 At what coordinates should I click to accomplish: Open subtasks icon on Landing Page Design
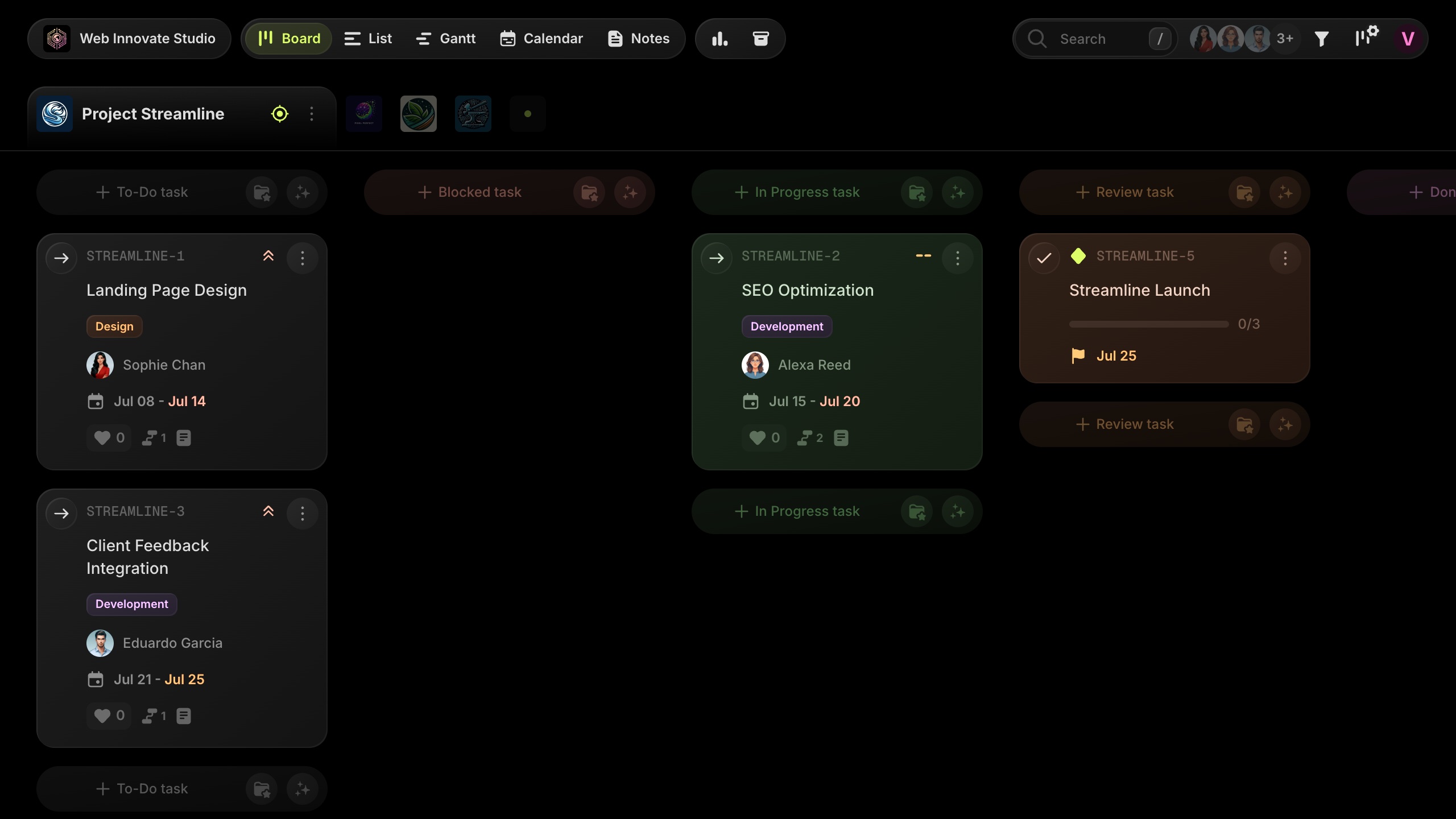(154, 438)
